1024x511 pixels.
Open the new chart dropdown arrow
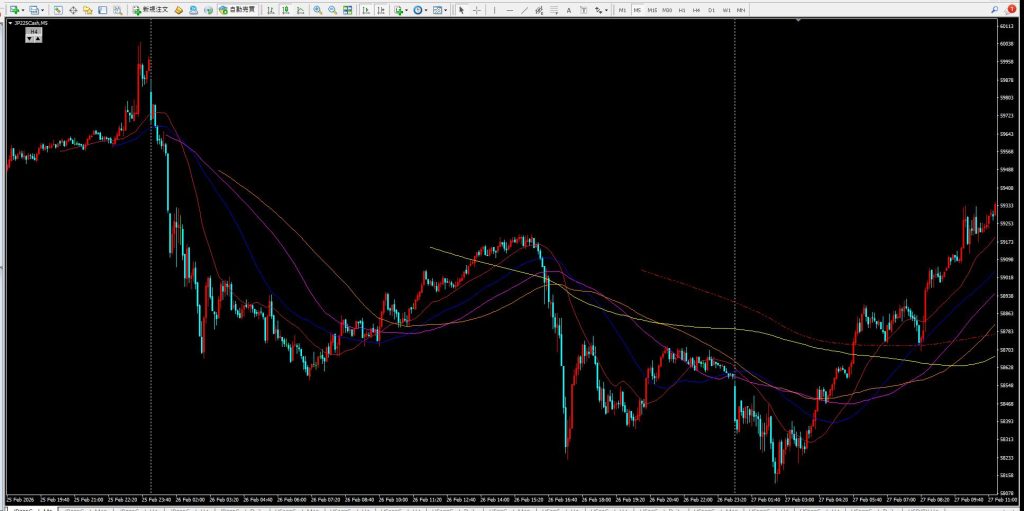coord(24,9)
